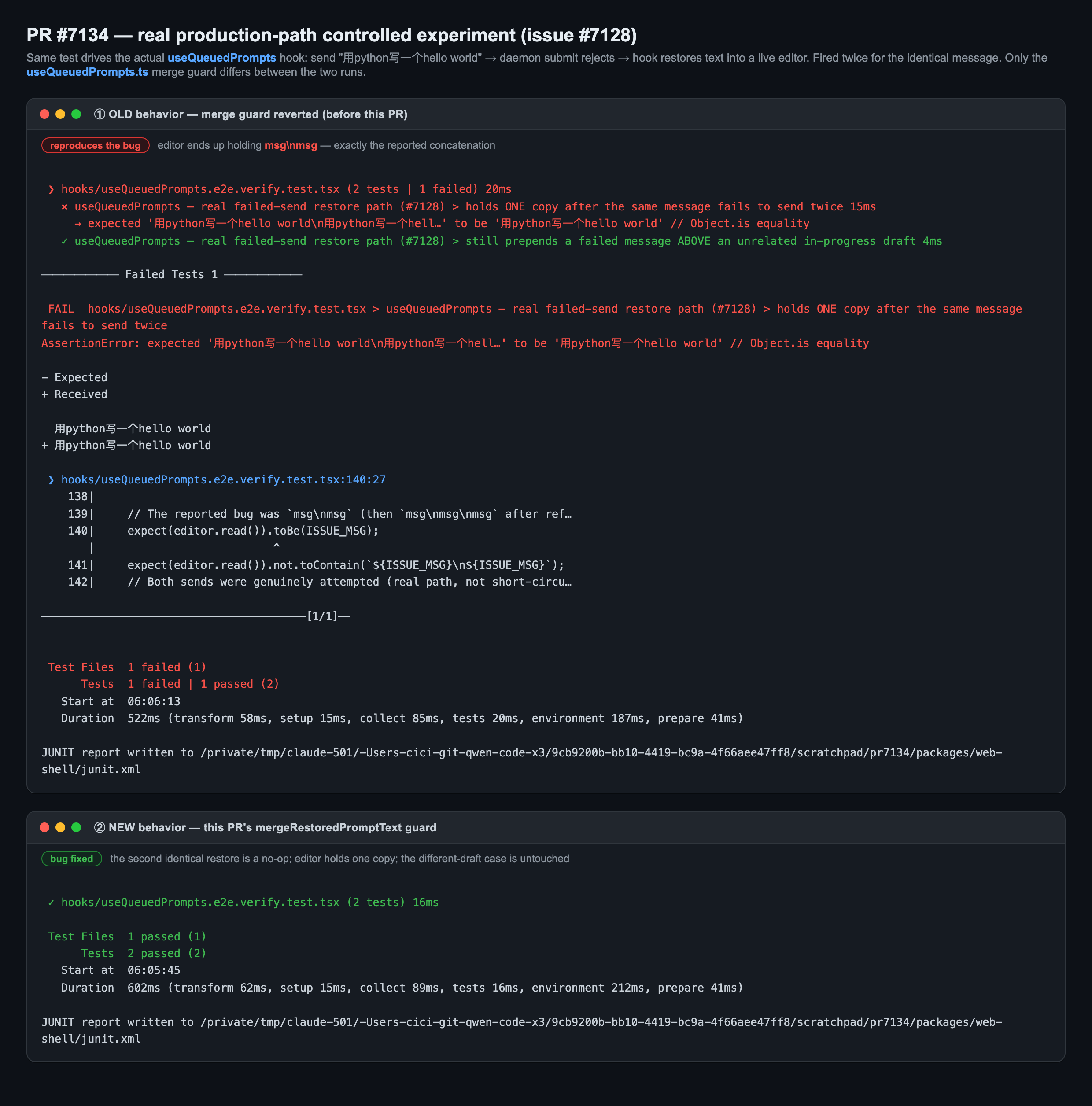Open test file location link at line 140:27
This screenshot has width=1092, height=1106.
coord(223,480)
